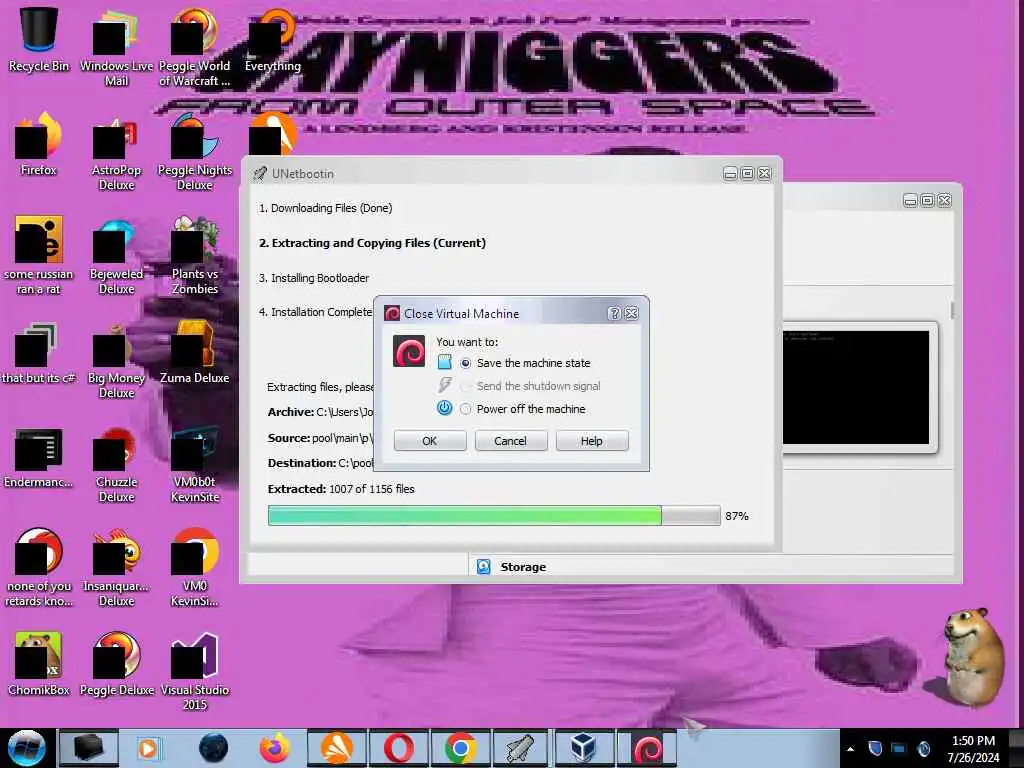Open the clock showing 1:50 PM
The image size is (1024, 768).
(x=973, y=749)
